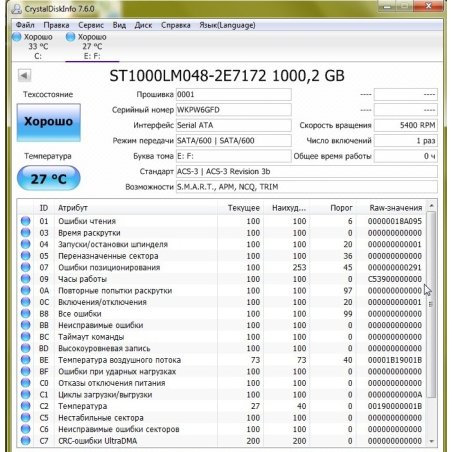Click status icon of row C1 Циклы загрузки/выгрузки
The image size is (452, 452).
point(26,394)
